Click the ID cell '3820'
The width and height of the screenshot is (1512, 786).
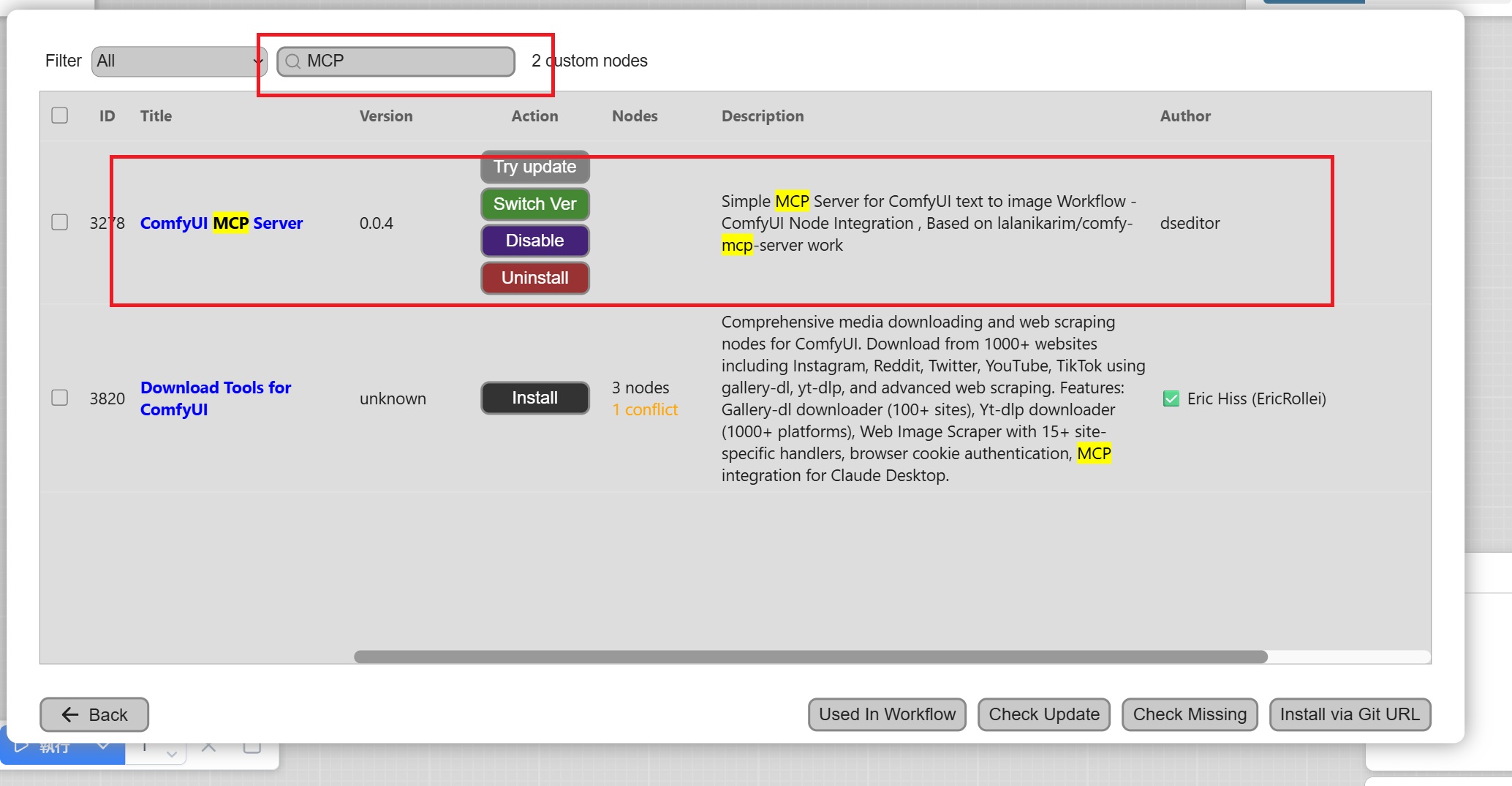tap(107, 398)
